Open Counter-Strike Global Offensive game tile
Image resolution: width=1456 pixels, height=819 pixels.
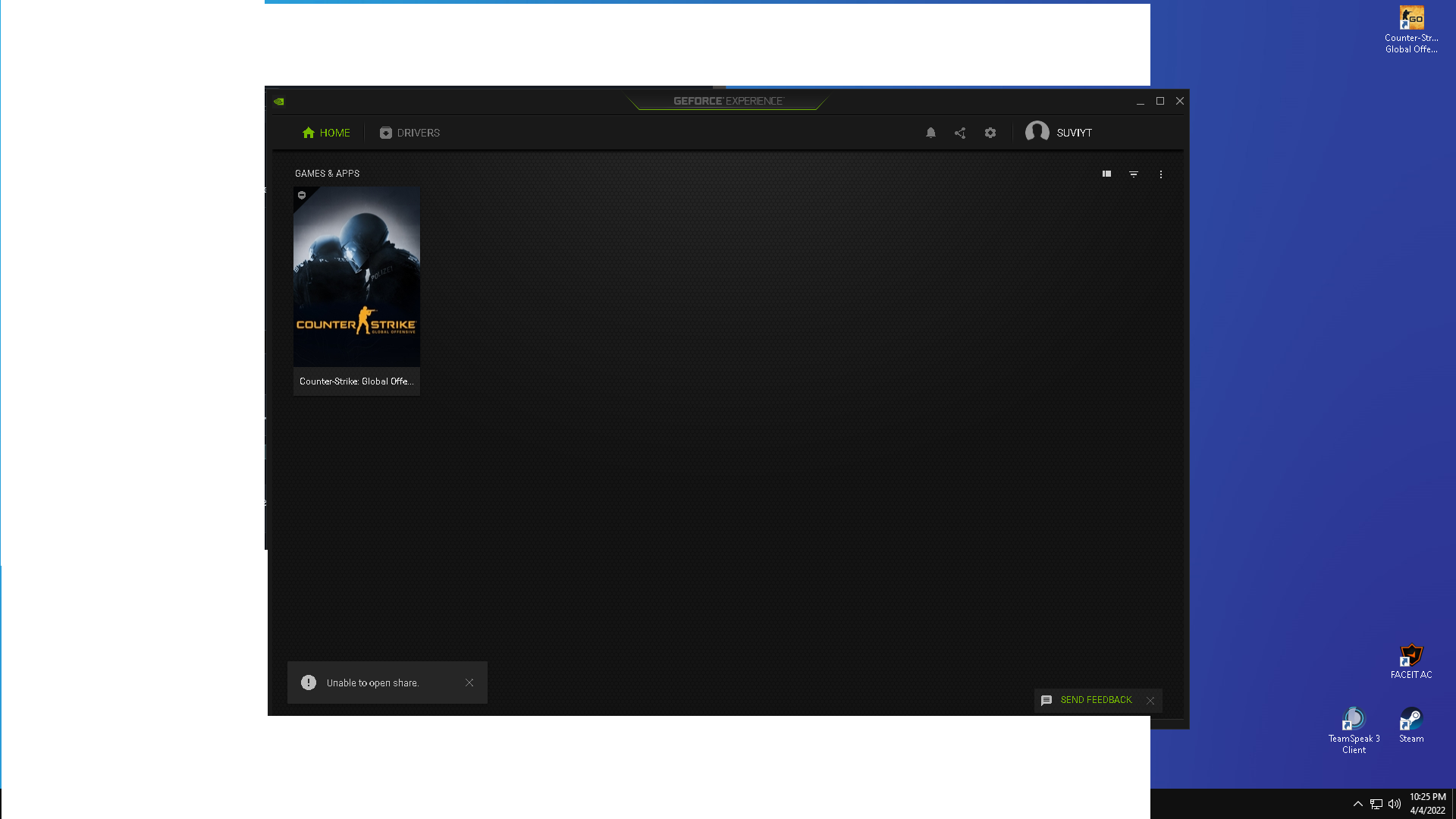pyautogui.click(x=356, y=277)
